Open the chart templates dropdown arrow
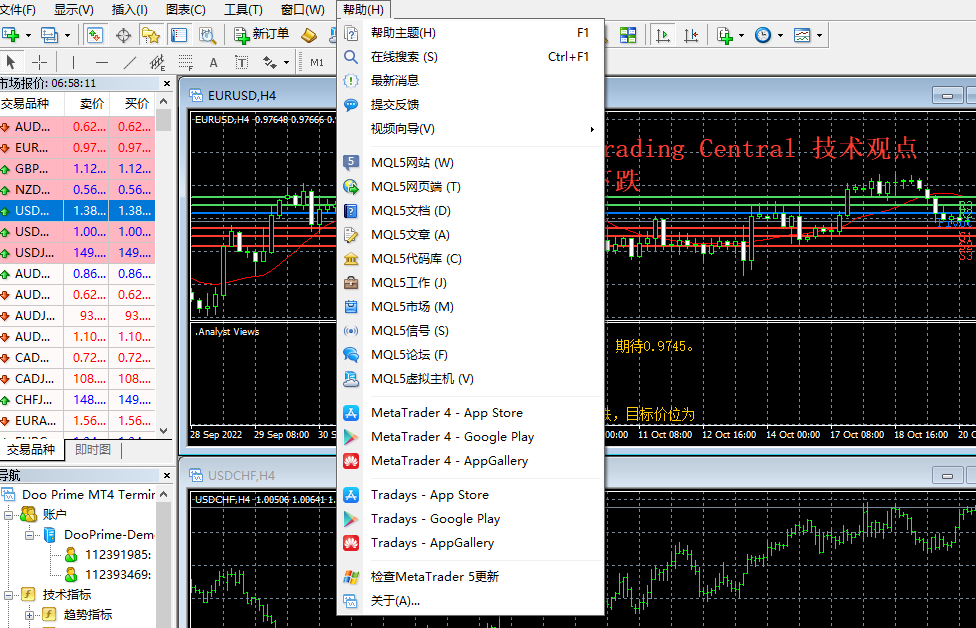Viewport: 976px width, 628px height. pyautogui.click(x=820, y=35)
